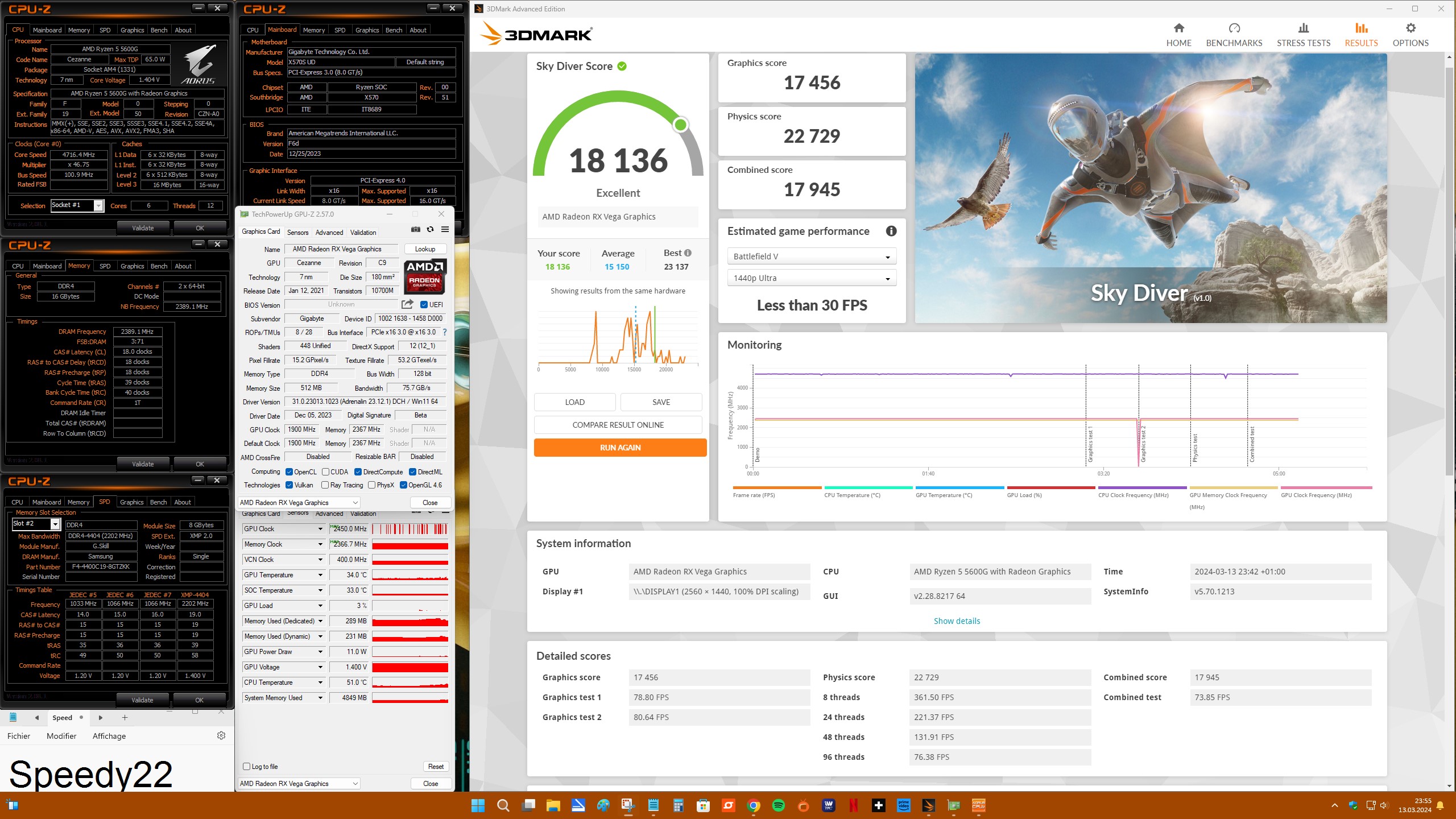Open CPU-Z Socket #1 selection dropdown
This screenshot has height=819, width=1456.
point(77,205)
